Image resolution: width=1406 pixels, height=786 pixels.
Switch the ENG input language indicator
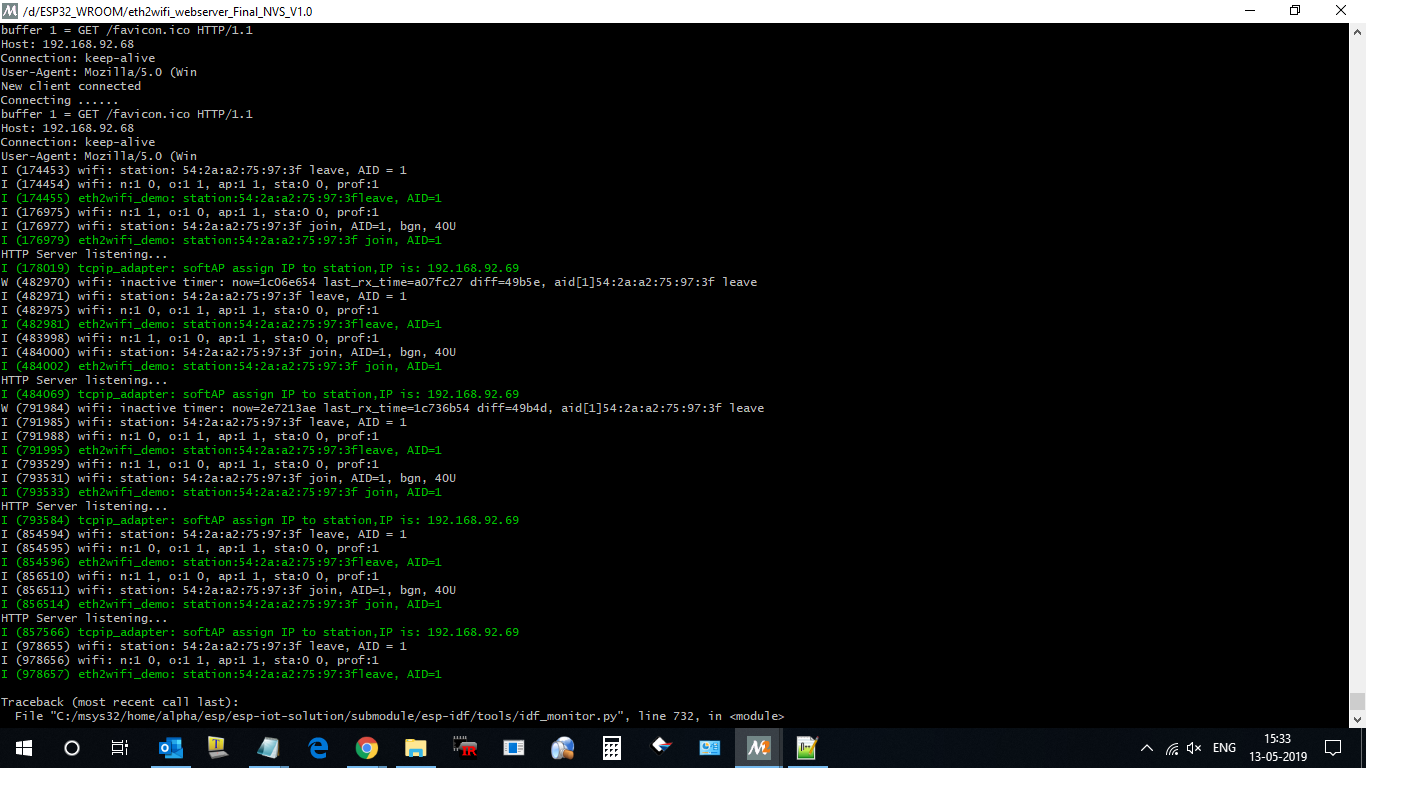tap(1224, 748)
